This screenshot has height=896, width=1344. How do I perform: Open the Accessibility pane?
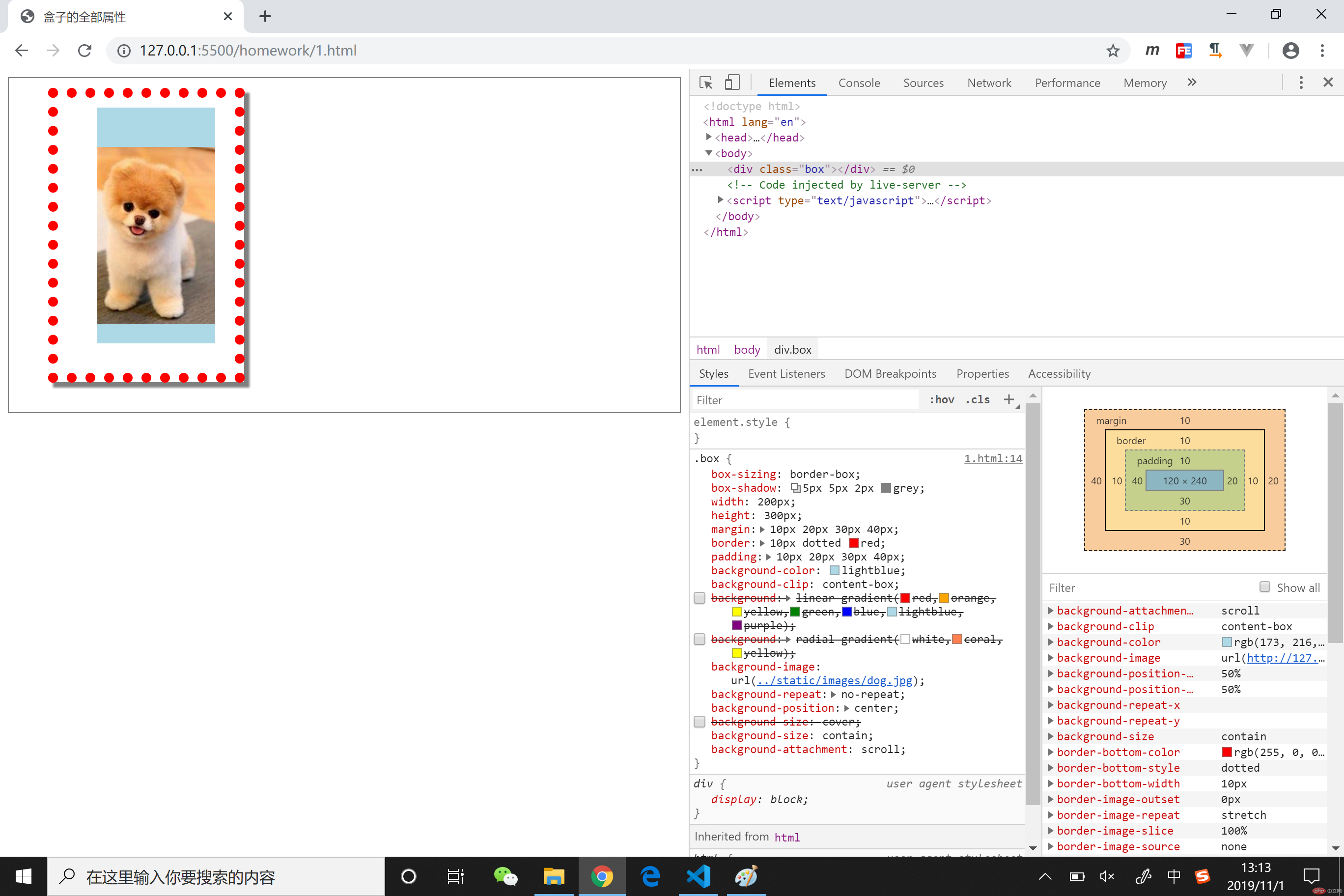pyautogui.click(x=1060, y=374)
